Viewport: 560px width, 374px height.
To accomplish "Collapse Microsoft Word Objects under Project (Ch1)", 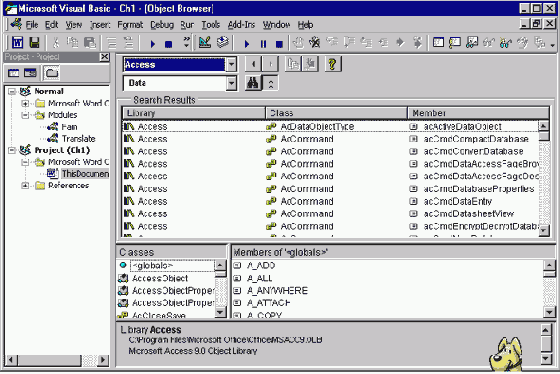I will 25,162.
